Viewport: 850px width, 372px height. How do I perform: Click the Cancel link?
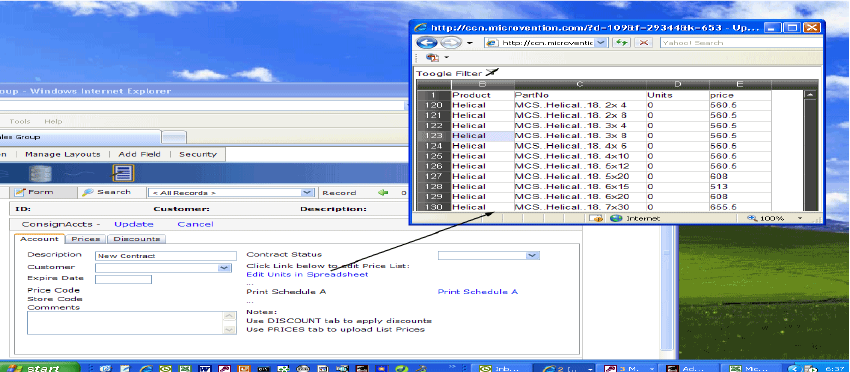[195, 225]
